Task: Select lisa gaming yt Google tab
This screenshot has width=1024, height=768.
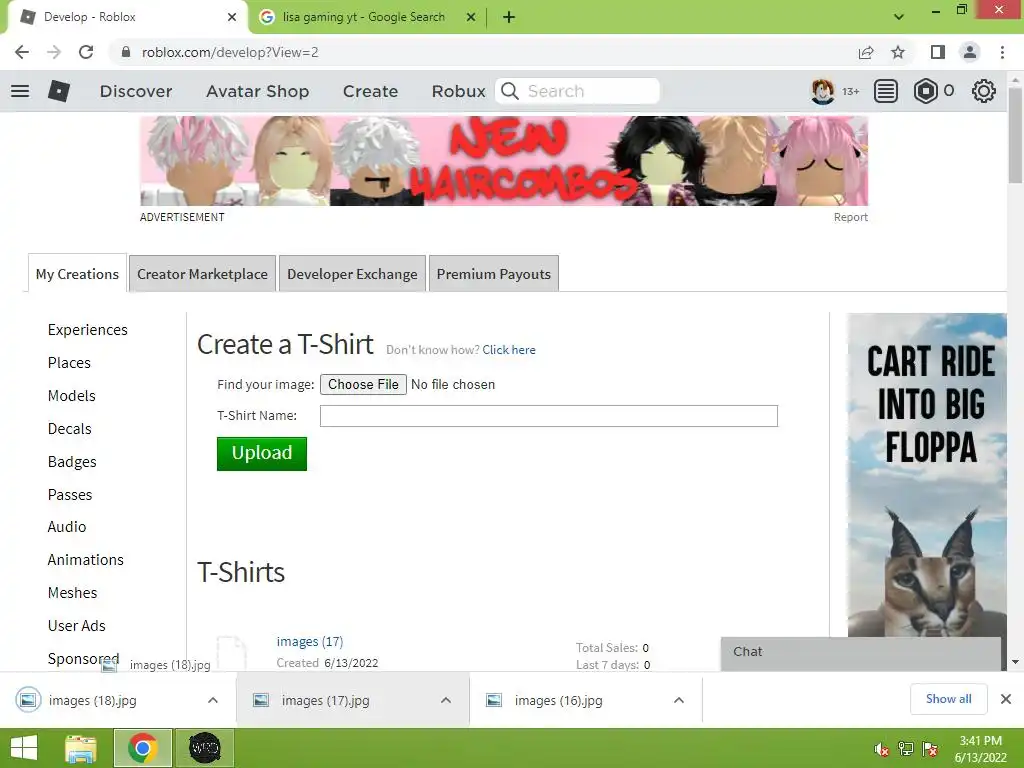Action: pyautogui.click(x=363, y=18)
